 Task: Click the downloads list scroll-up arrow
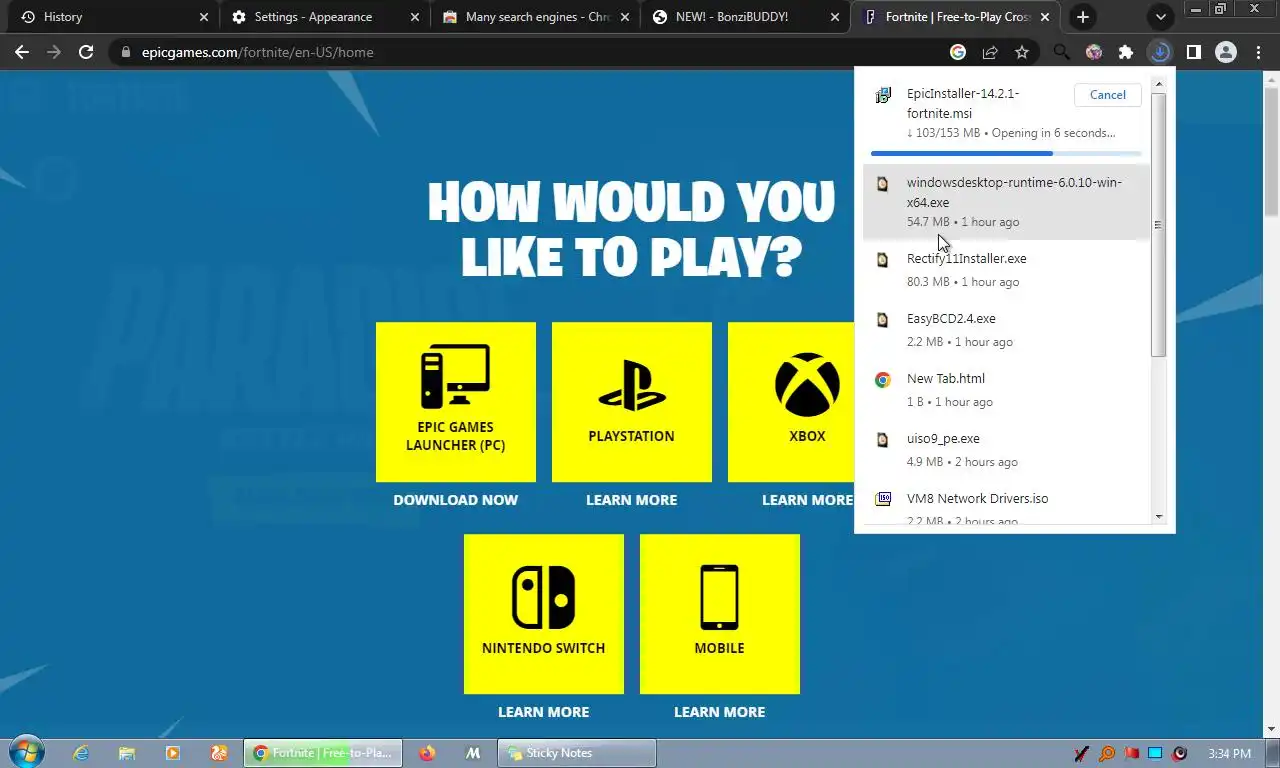tap(1159, 84)
